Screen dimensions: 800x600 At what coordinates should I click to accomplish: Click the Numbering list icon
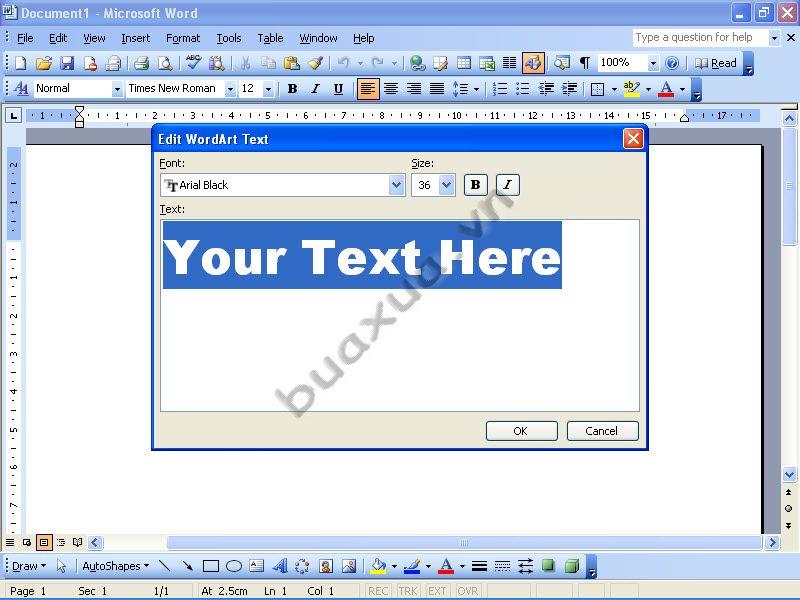click(x=499, y=89)
